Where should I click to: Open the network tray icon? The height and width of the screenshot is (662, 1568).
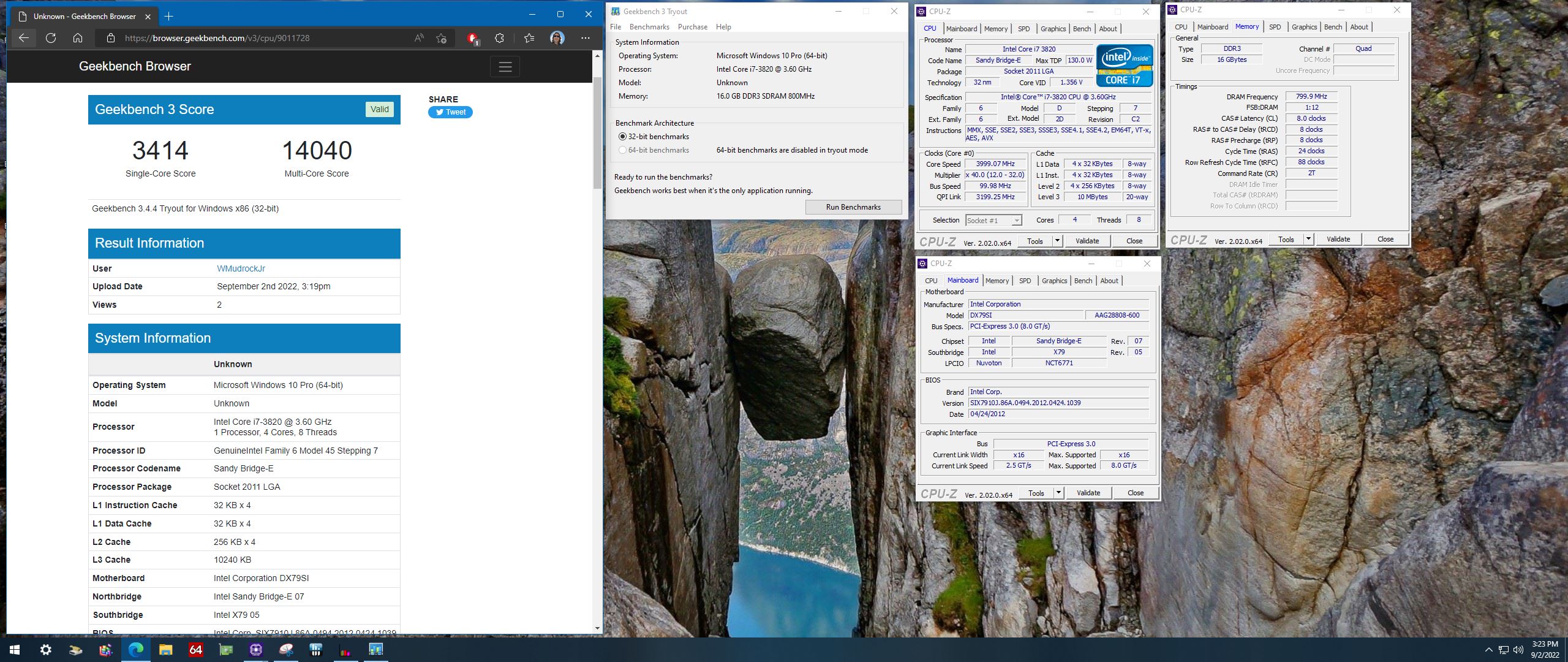tap(1504, 650)
